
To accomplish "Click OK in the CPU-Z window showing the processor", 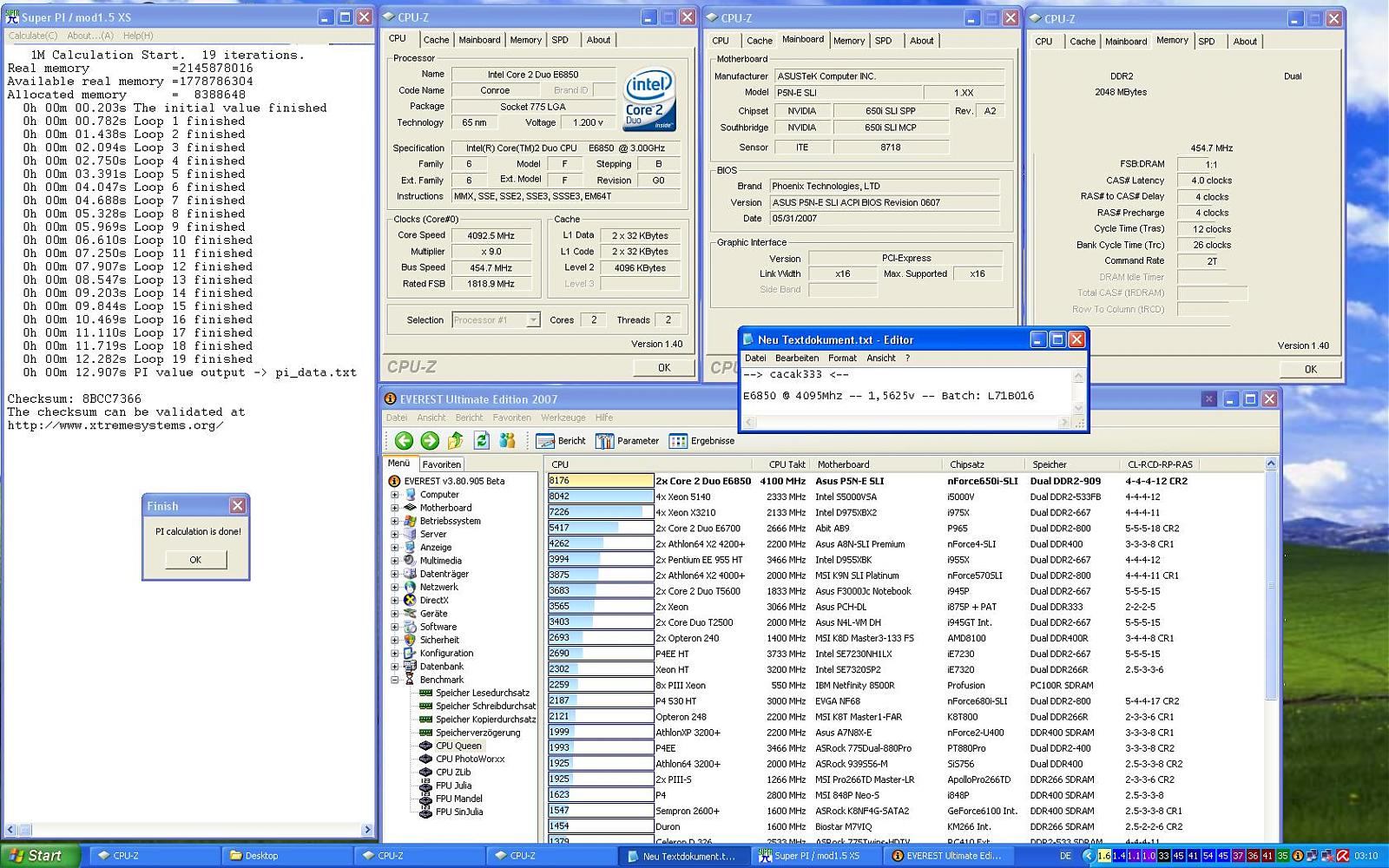I will pyautogui.click(x=664, y=368).
